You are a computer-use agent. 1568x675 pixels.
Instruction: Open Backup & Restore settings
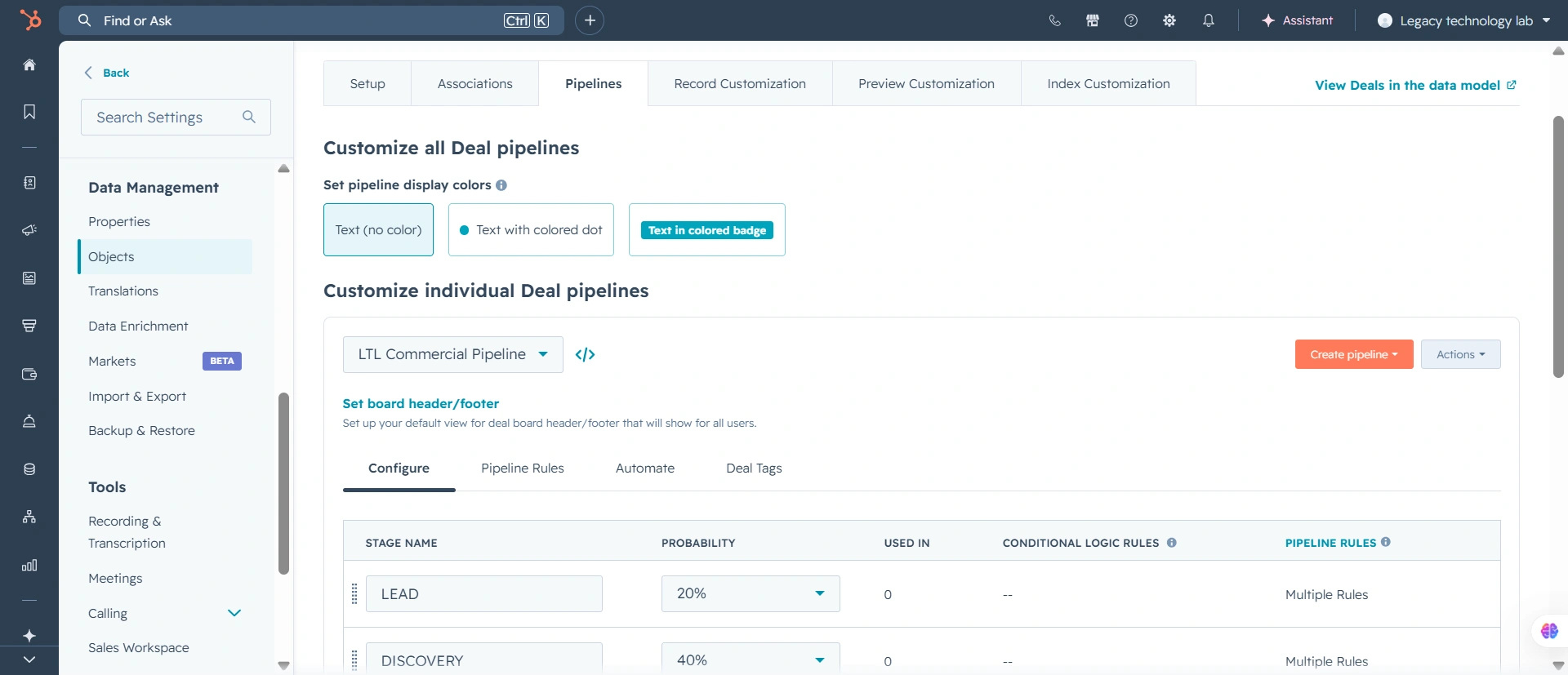pyautogui.click(x=141, y=431)
